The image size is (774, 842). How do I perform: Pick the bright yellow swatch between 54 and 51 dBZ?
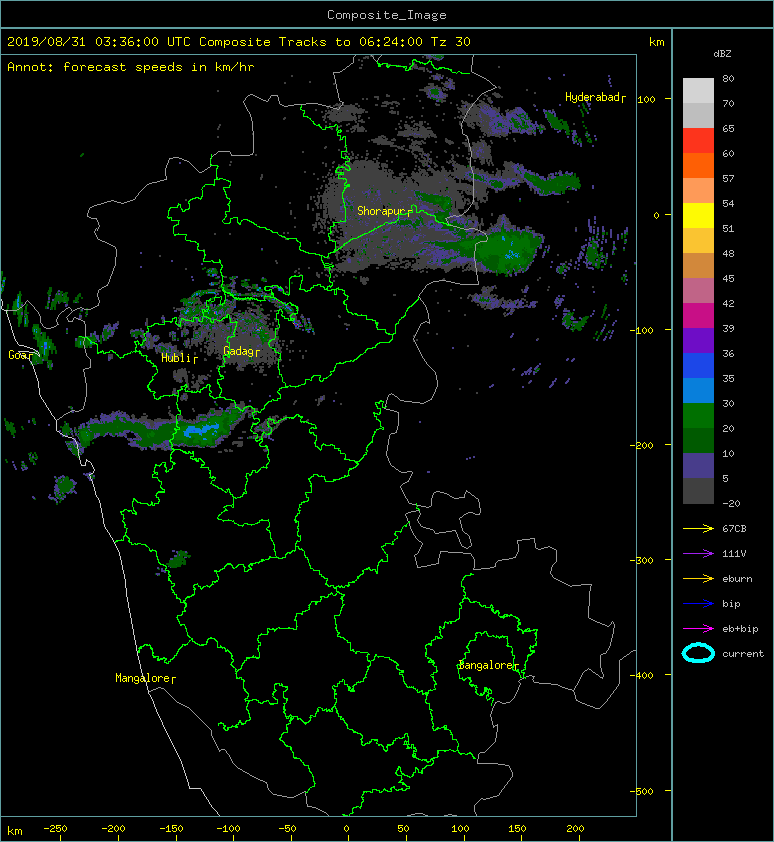(698, 216)
